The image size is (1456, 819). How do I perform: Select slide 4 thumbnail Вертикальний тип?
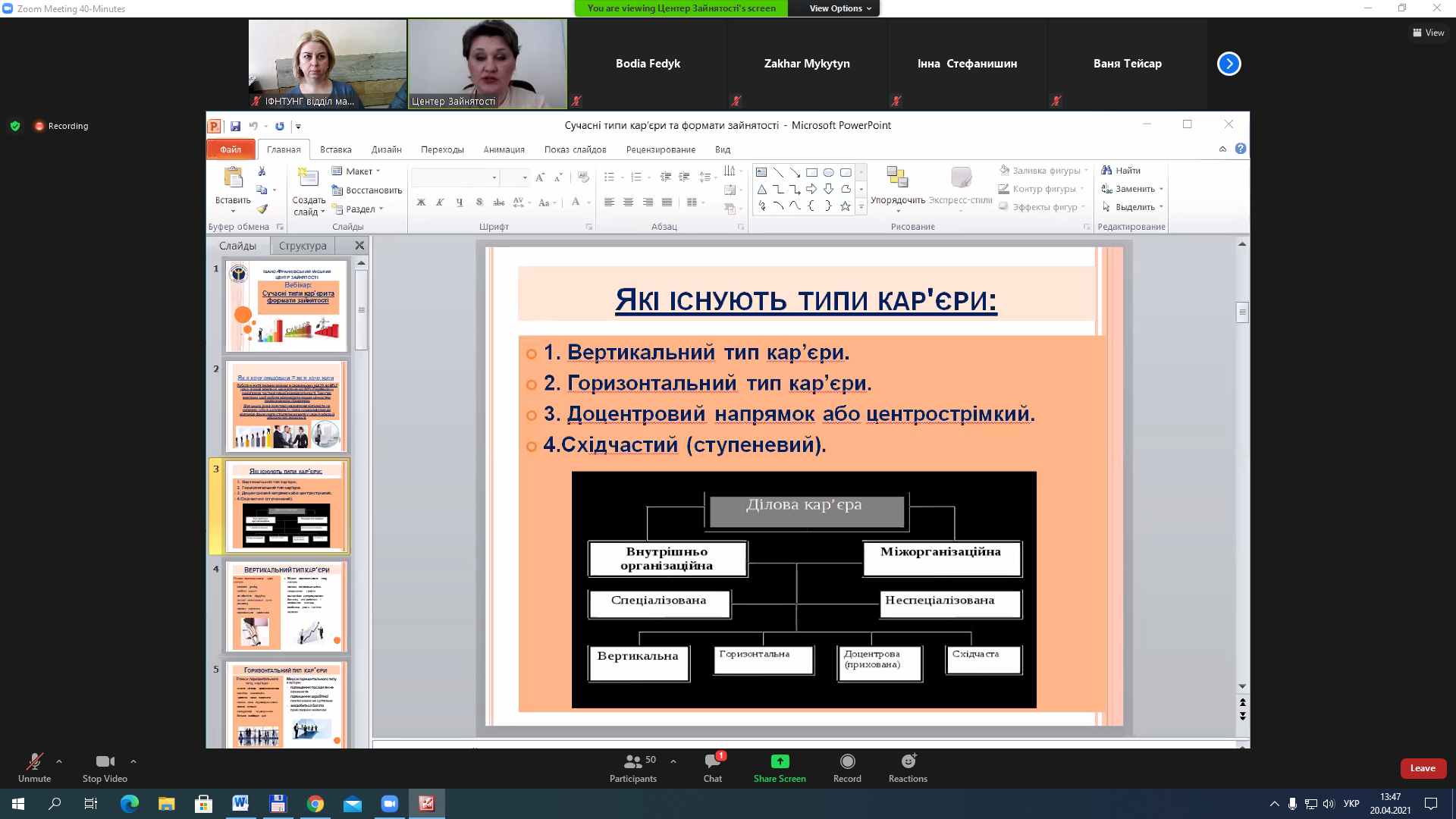[287, 607]
